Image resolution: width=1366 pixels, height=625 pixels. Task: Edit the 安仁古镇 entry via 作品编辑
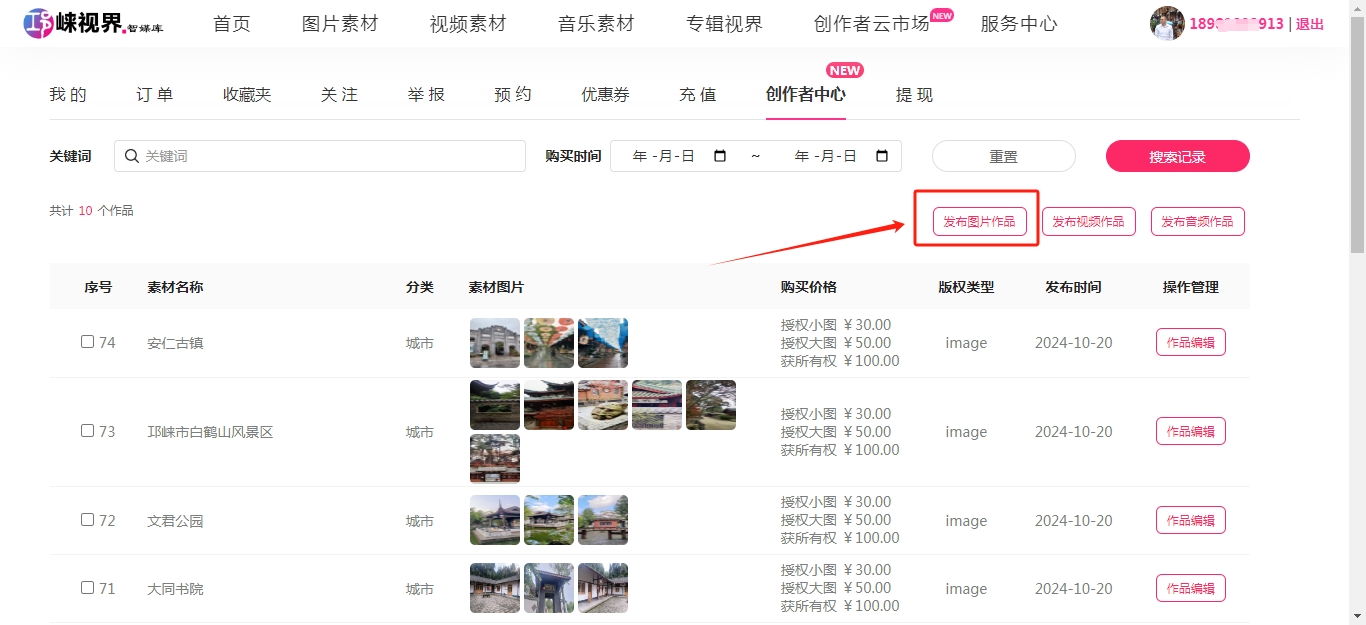tap(1190, 342)
